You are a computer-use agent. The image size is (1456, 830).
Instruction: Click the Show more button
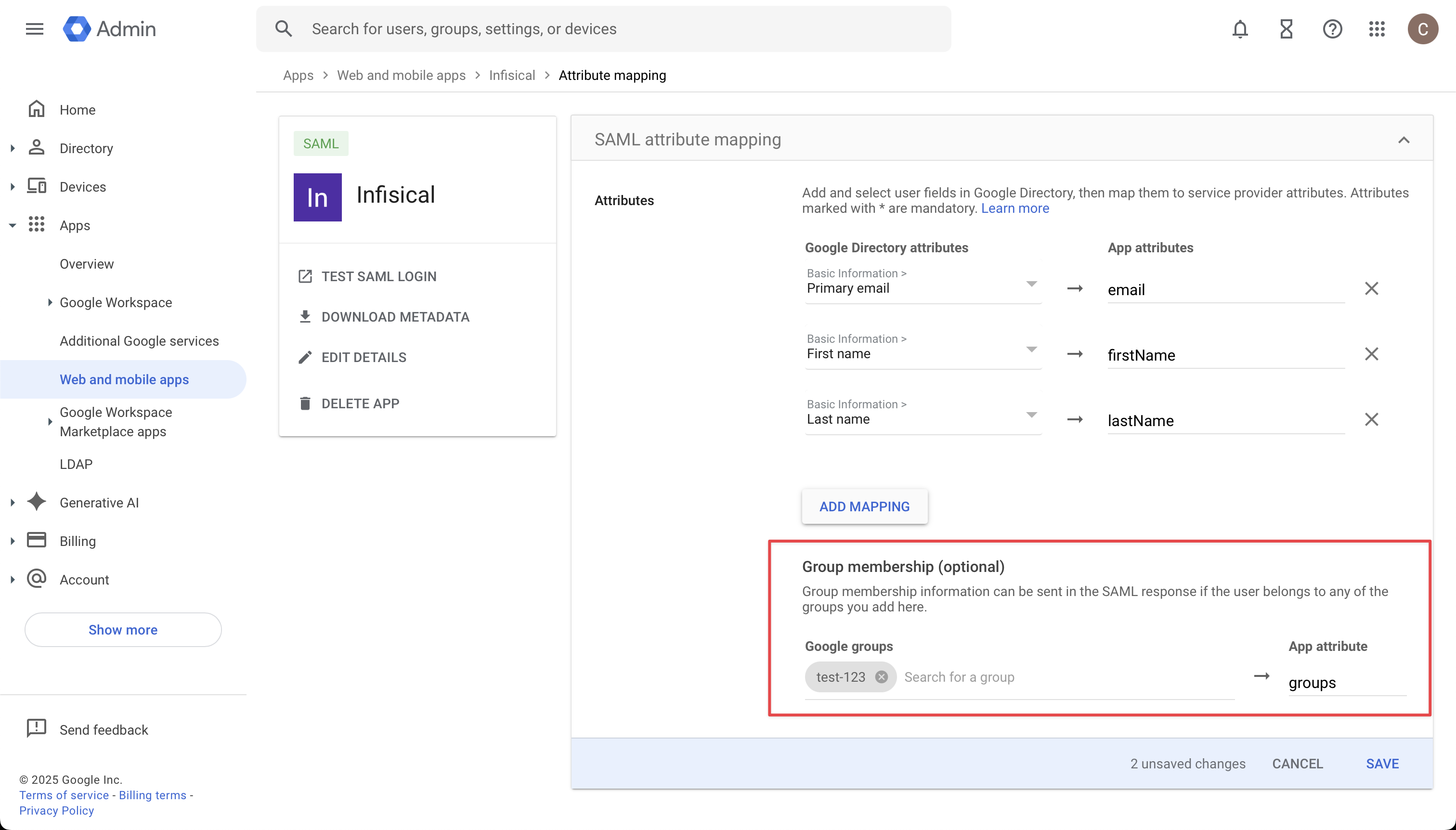[x=123, y=629]
